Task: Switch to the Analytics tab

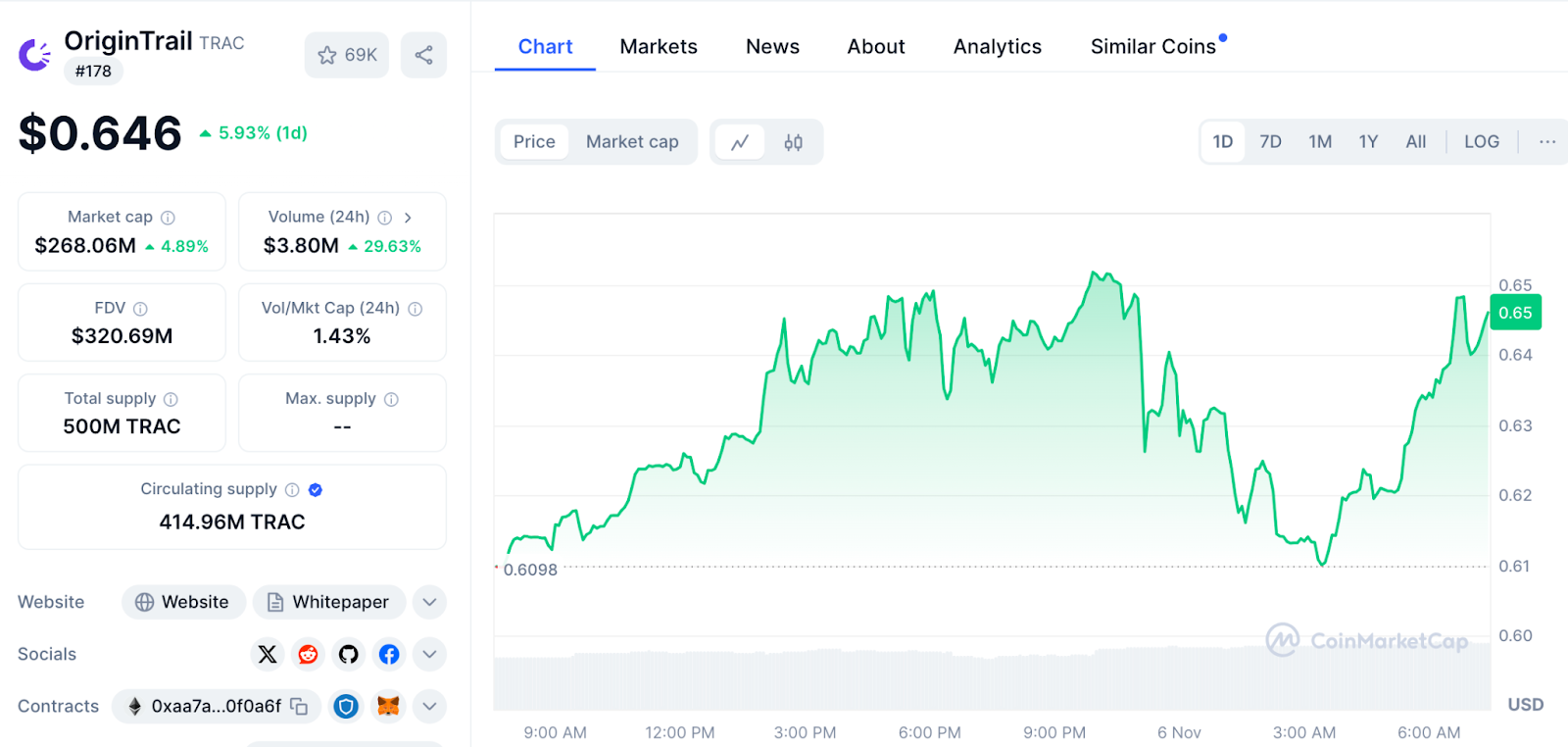Action: (x=998, y=47)
